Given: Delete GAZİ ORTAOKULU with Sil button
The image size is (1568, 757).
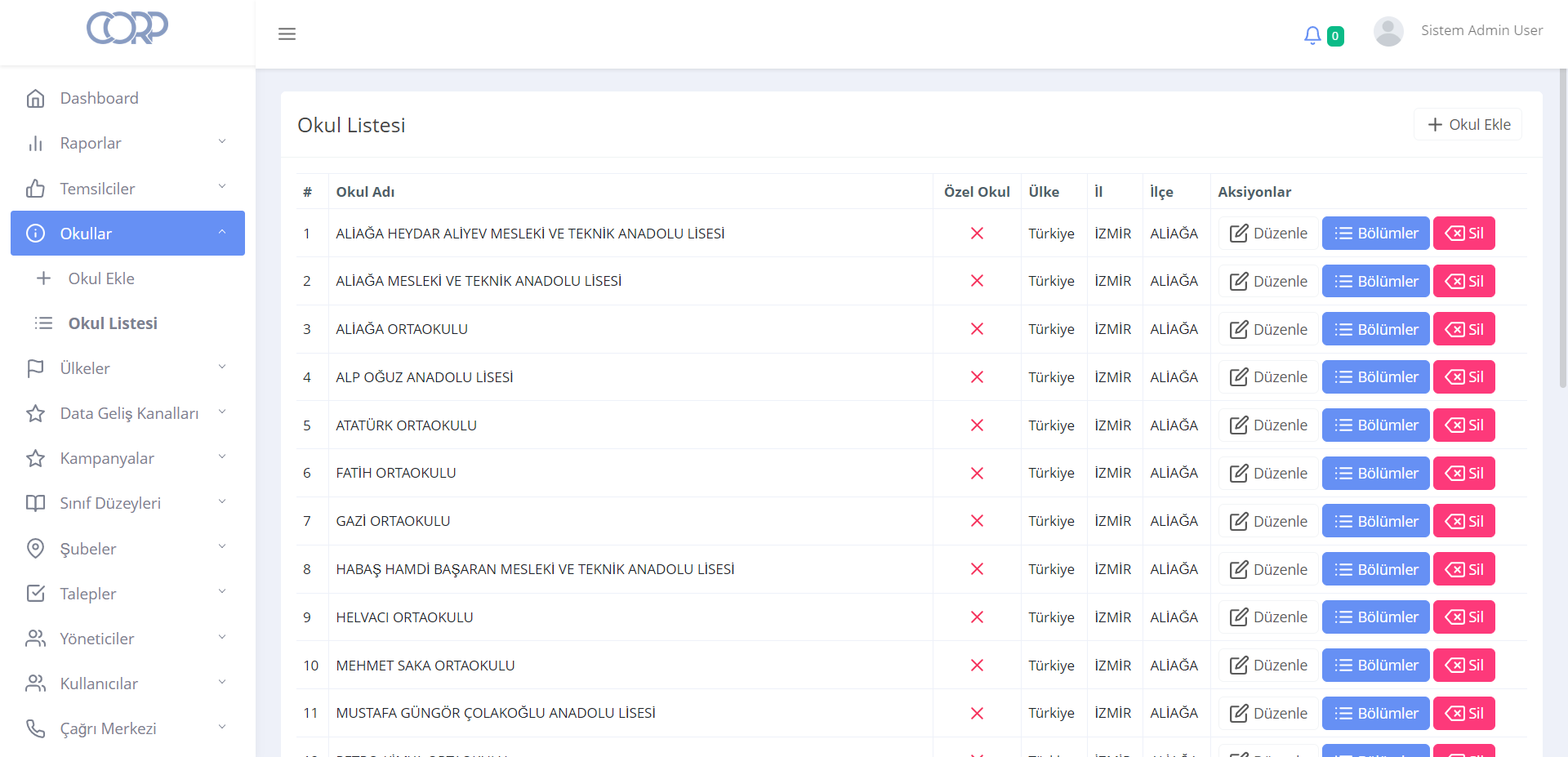Looking at the screenshot, I should coord(1463,521).
